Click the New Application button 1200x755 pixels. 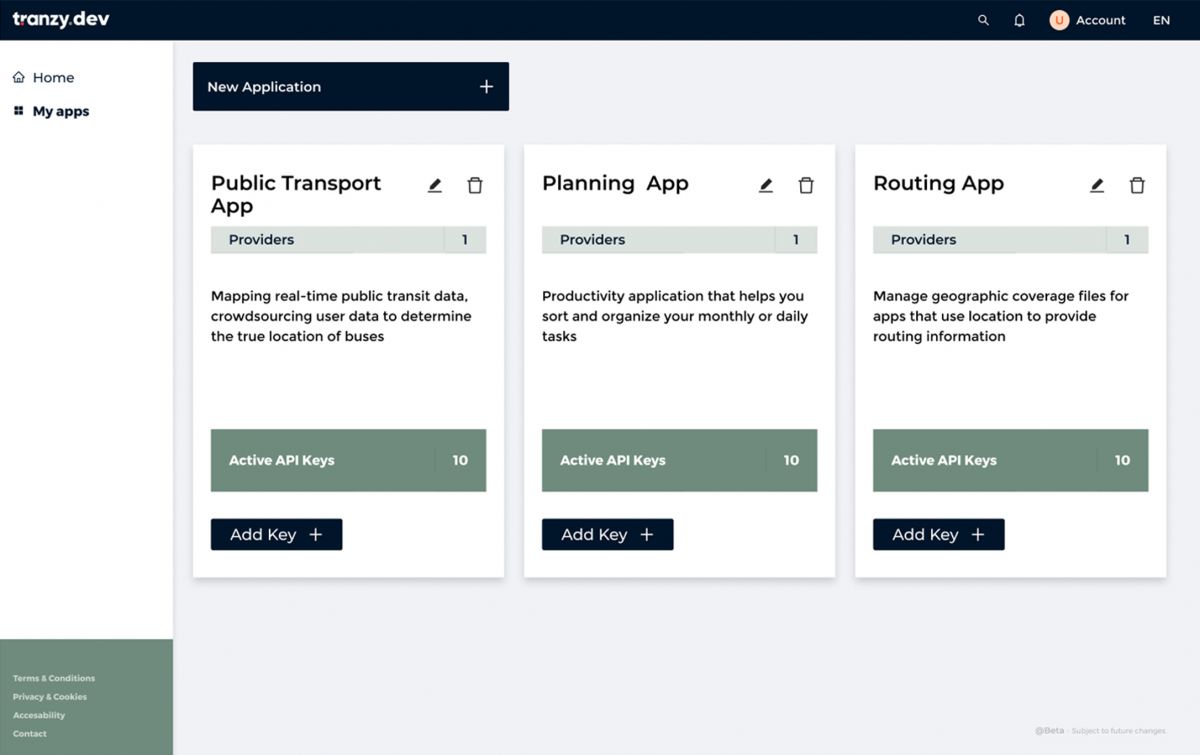[x=350, y=86]
